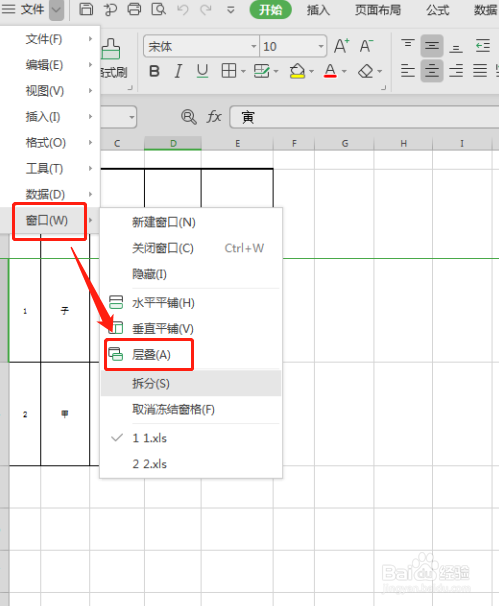The height and width of the screenshot is (606, 499).
Task: Expand the font color dropdown arrow
Action: coord(344,71)
